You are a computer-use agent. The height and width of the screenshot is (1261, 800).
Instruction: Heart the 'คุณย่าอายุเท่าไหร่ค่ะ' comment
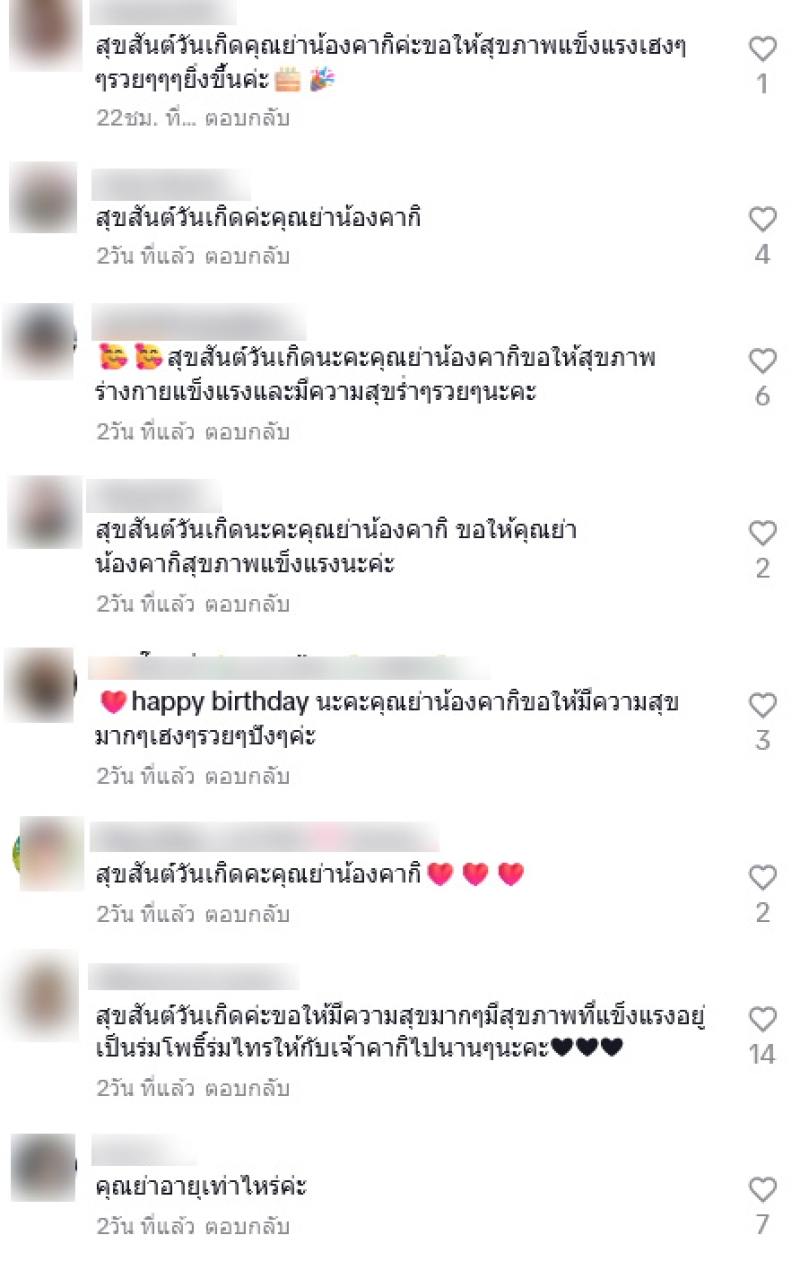click(x=763, y=1190)
